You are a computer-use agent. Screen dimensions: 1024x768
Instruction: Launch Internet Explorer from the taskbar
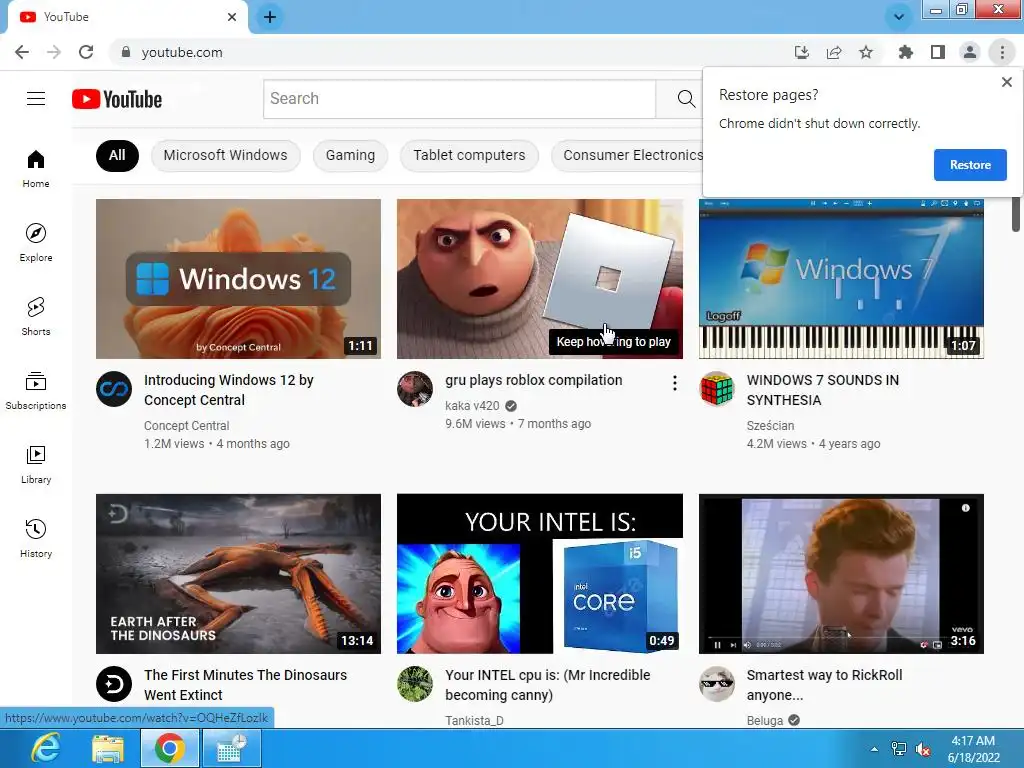tap(46, 748)
